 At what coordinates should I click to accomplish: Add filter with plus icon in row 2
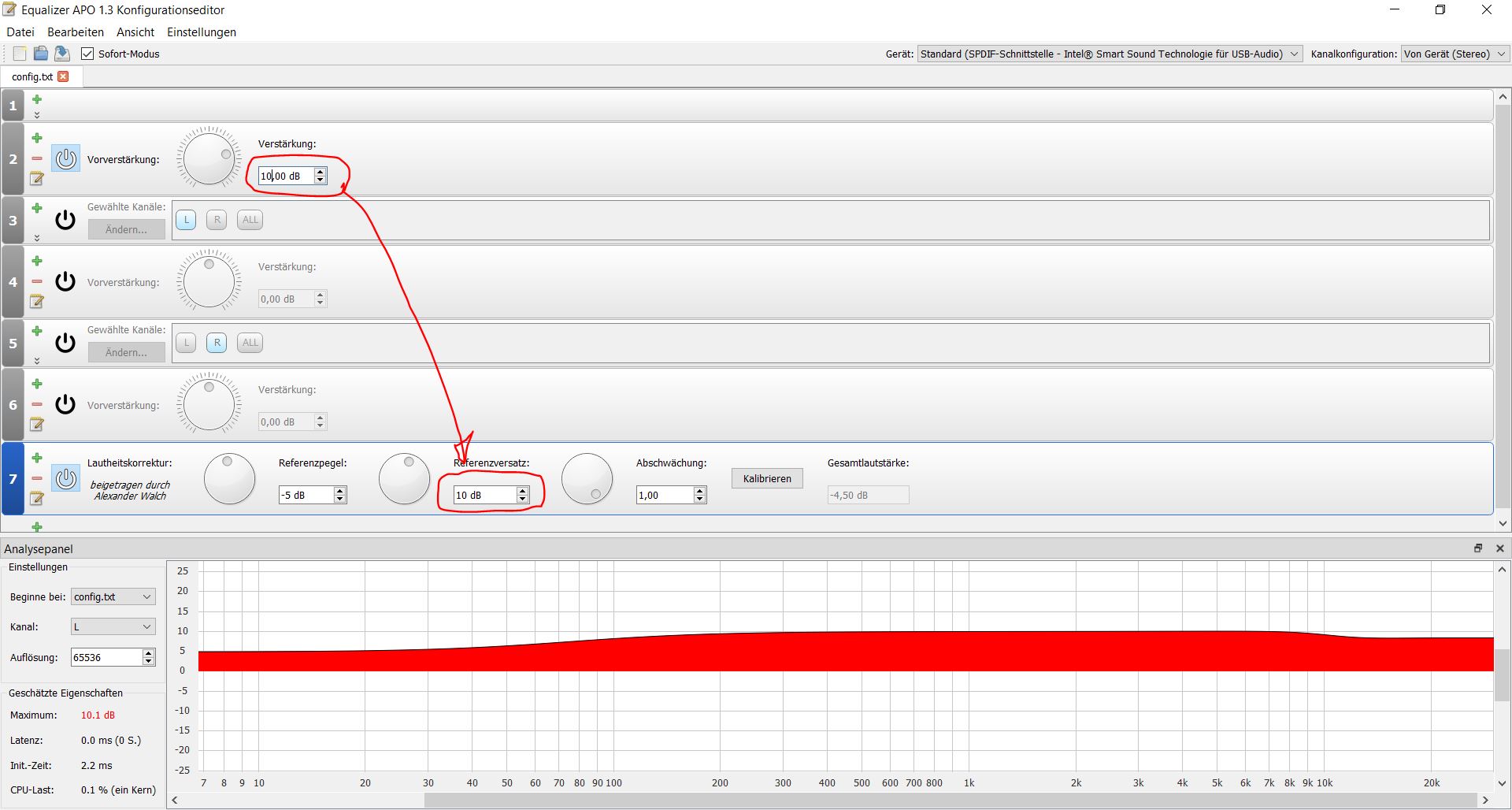[37, 138]
